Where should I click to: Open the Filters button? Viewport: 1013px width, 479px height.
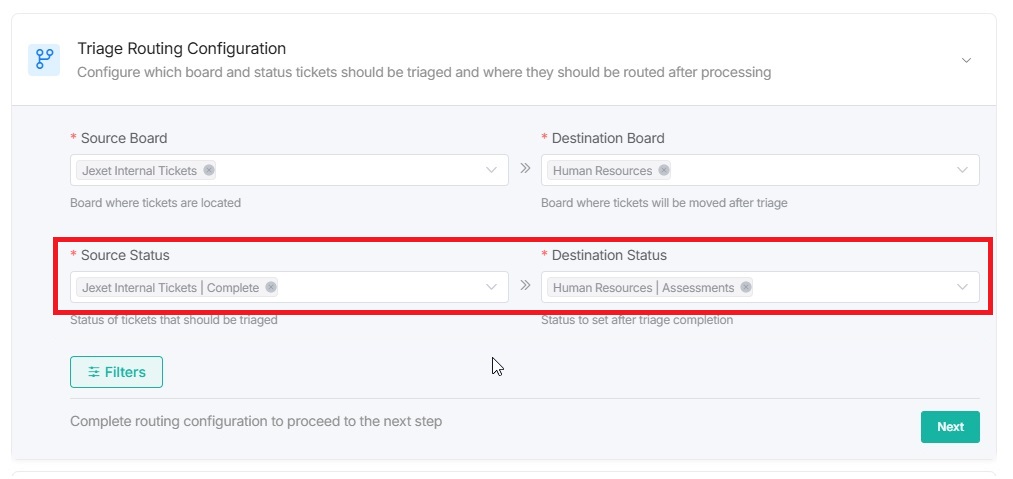pos(116,372)
